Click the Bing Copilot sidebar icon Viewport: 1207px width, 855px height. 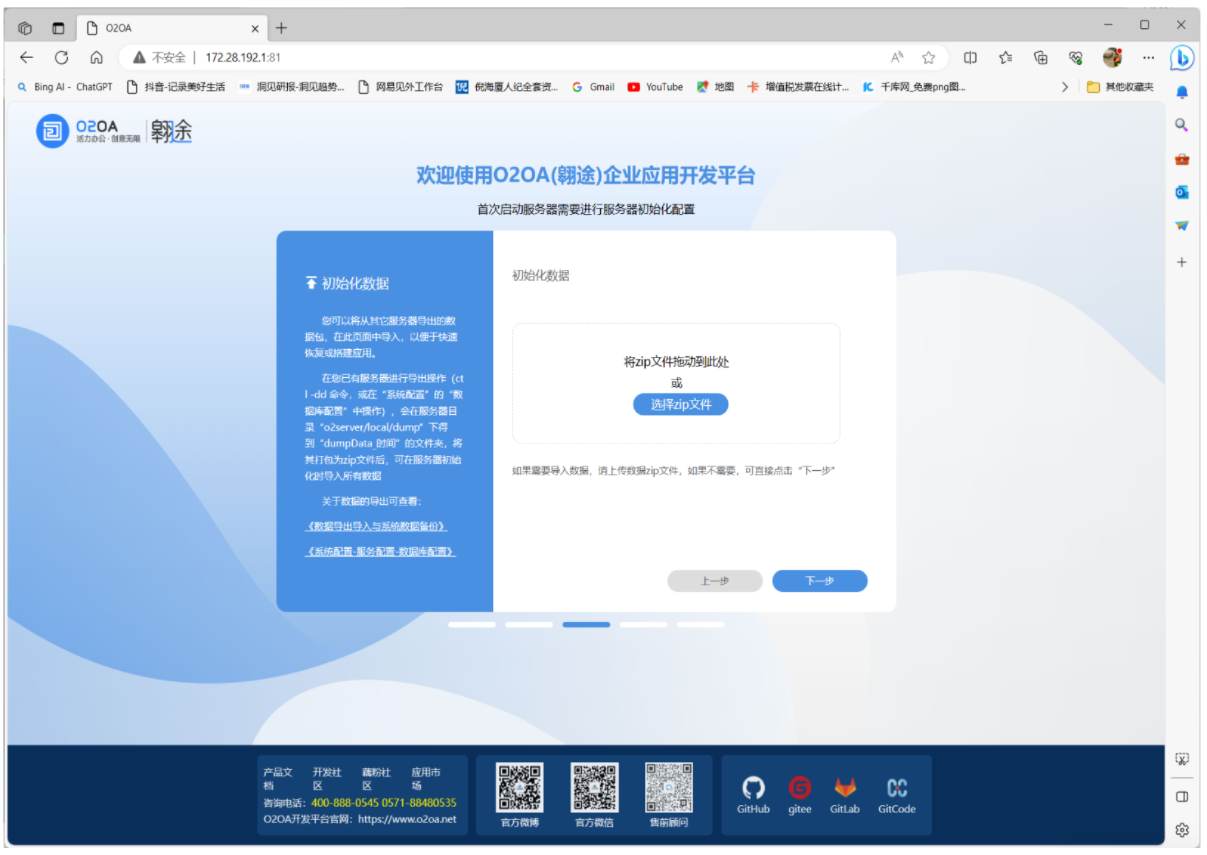[1182, 58]
